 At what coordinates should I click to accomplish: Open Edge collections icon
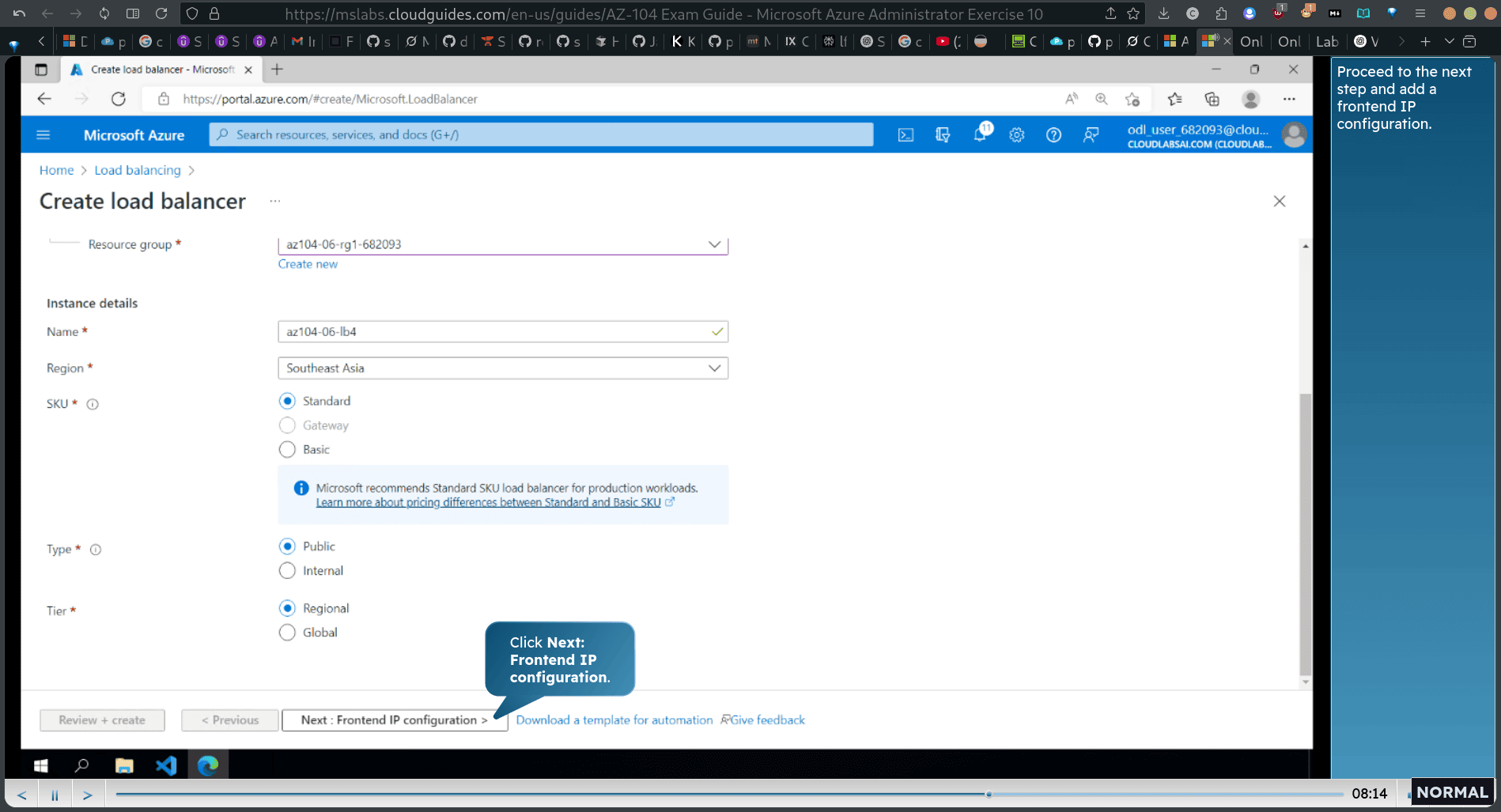[x=1212, y=99]
